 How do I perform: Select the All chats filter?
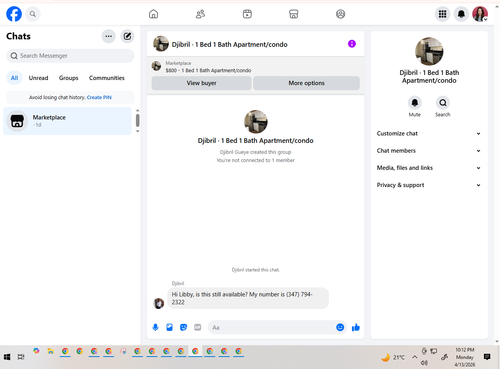tap(14, 78)
